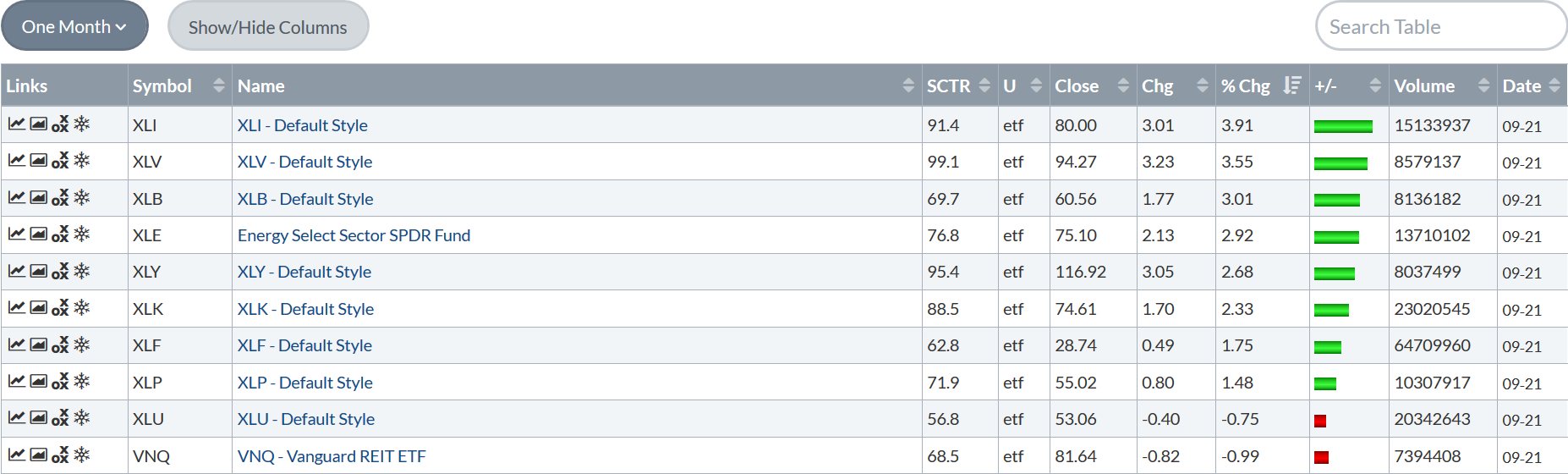This screenshot has width=1568, height=474.
Task: Open SharpChart line icon for XLI row
Action: pos(16,124)
